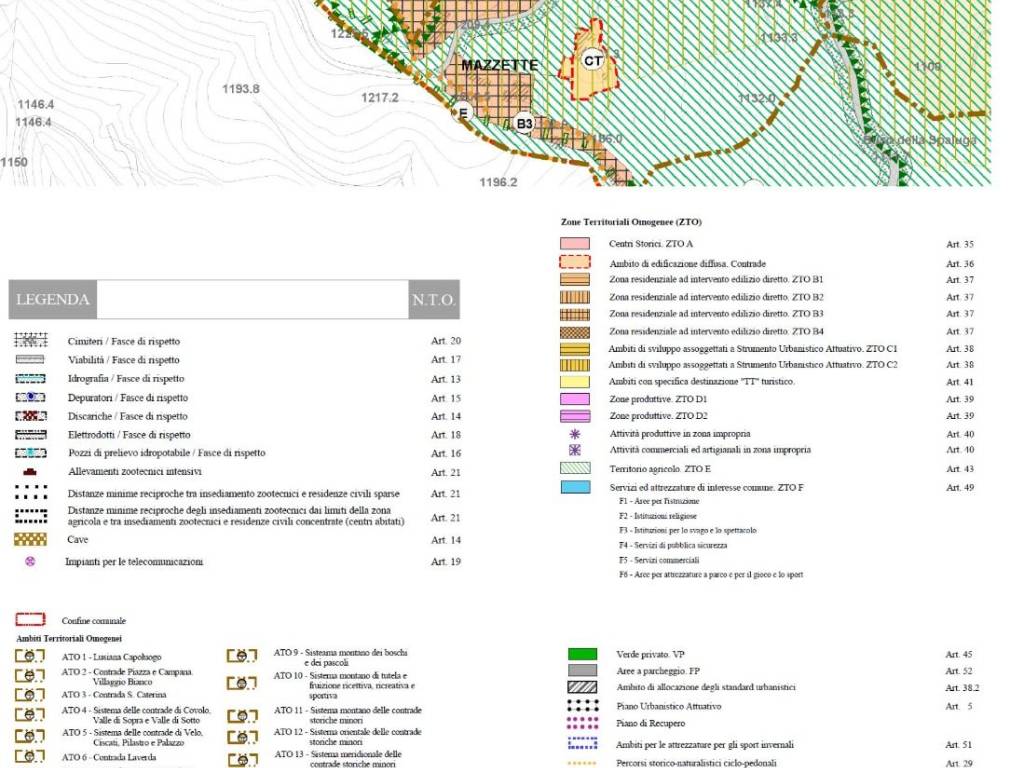Select the blue ZTO F services swatch

[x=575, y=487]
